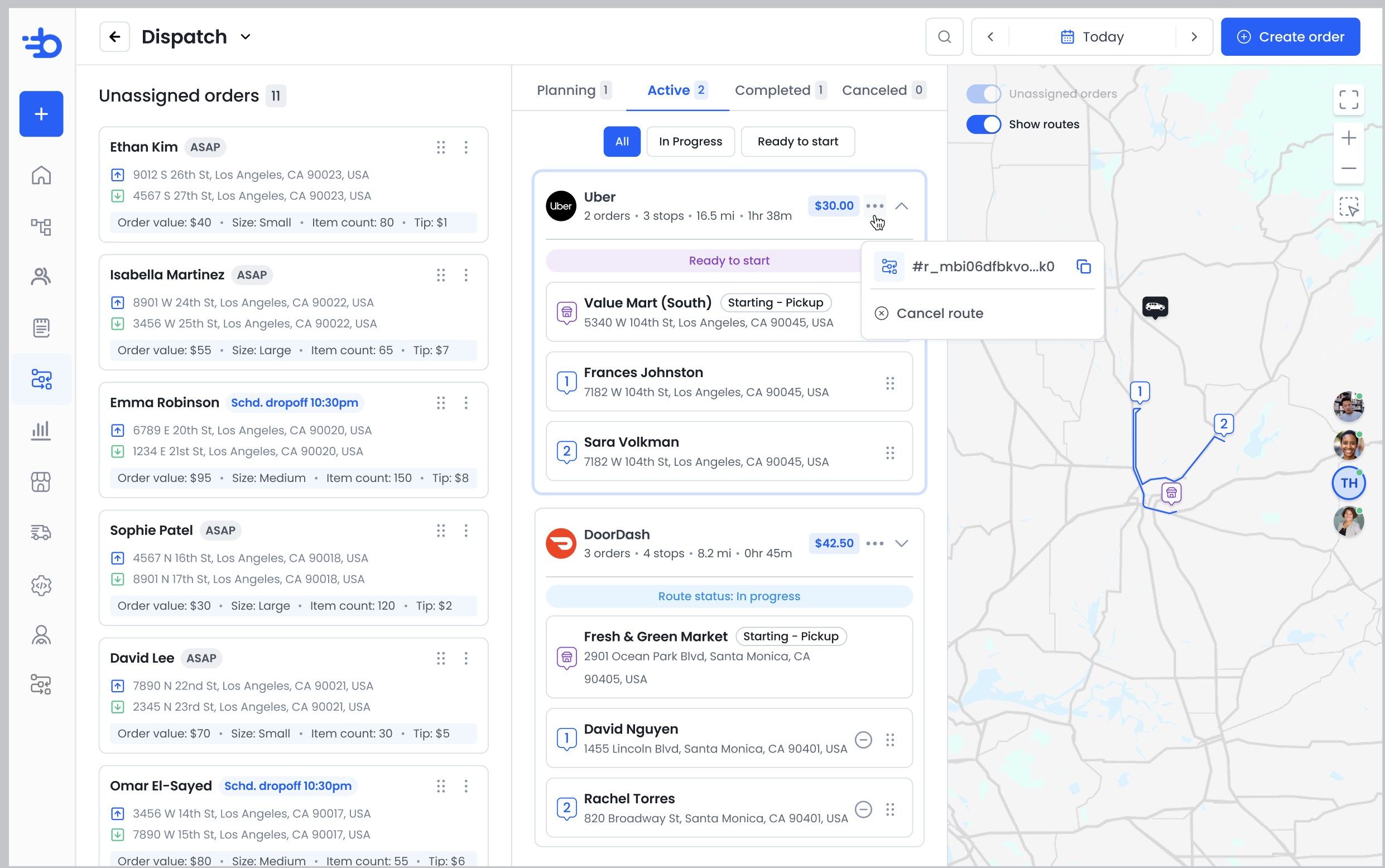
Task: Click the Create order button
Action: 1290,37
